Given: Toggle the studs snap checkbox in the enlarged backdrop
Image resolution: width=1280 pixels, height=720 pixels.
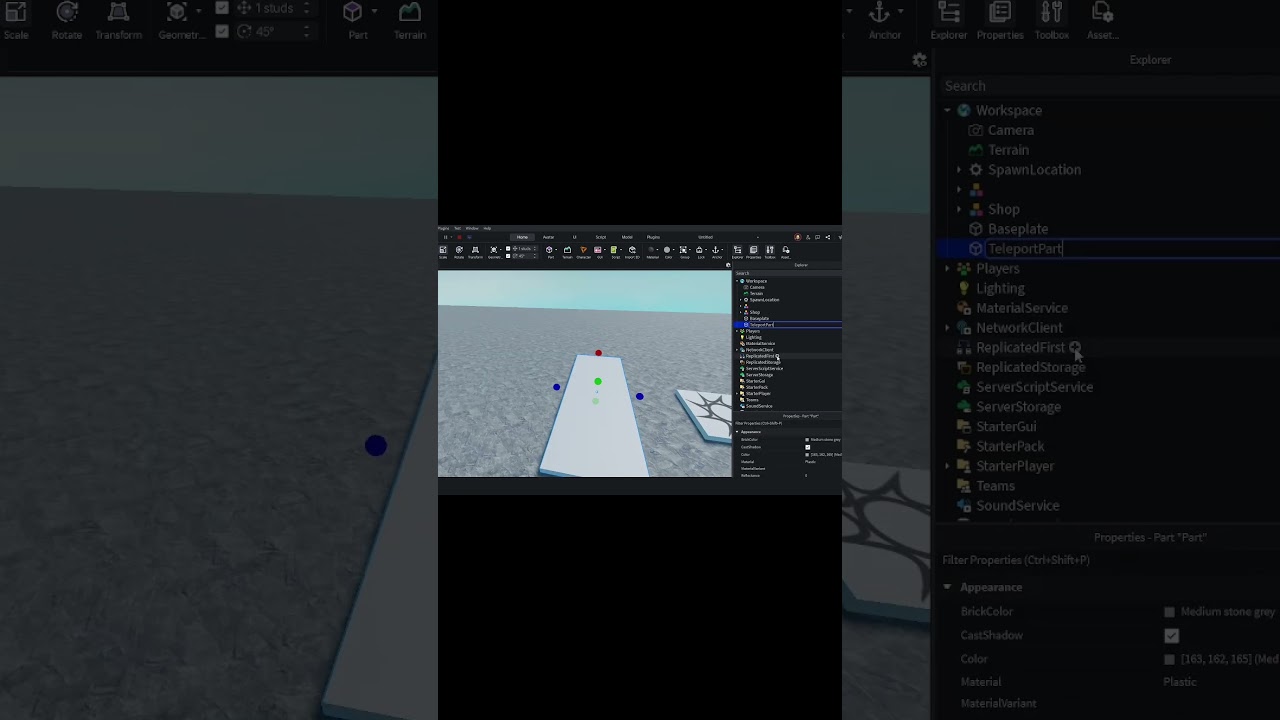Looking at the screenshot, I should click(x=222, y=8).
